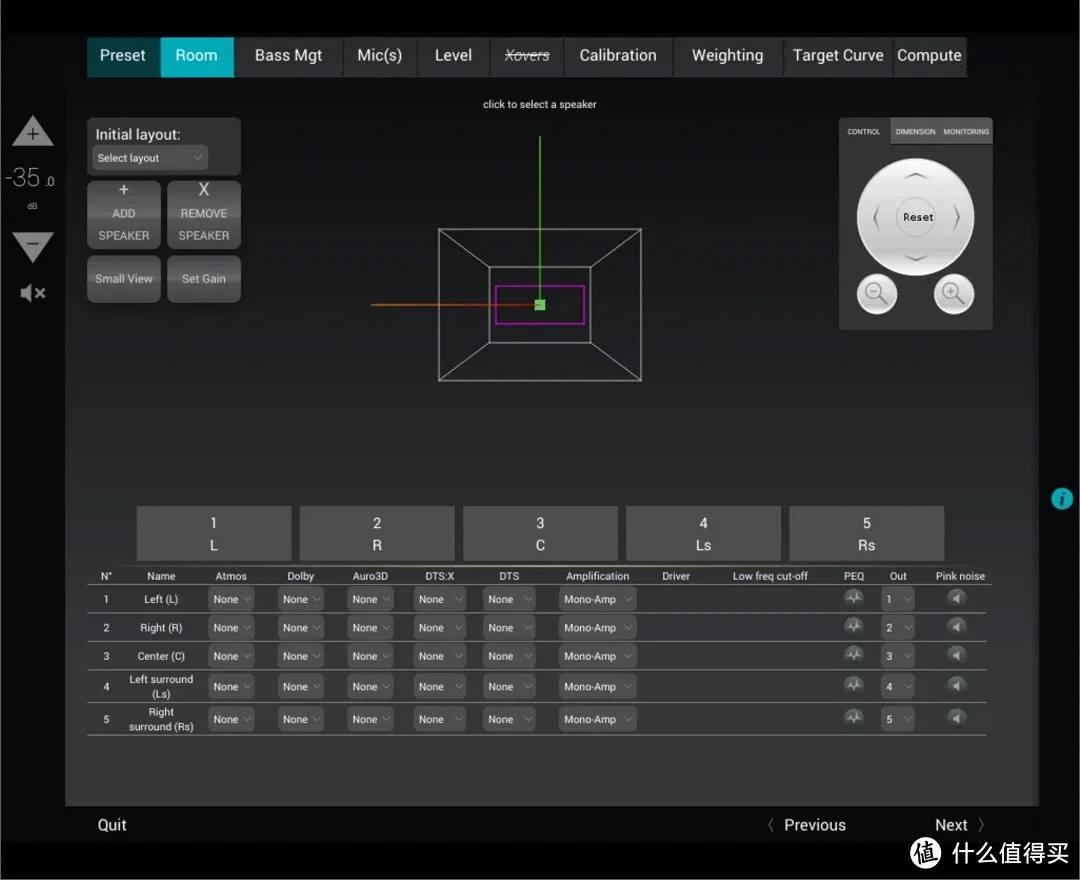Switch to the Preset tab

tap(123, 56)
